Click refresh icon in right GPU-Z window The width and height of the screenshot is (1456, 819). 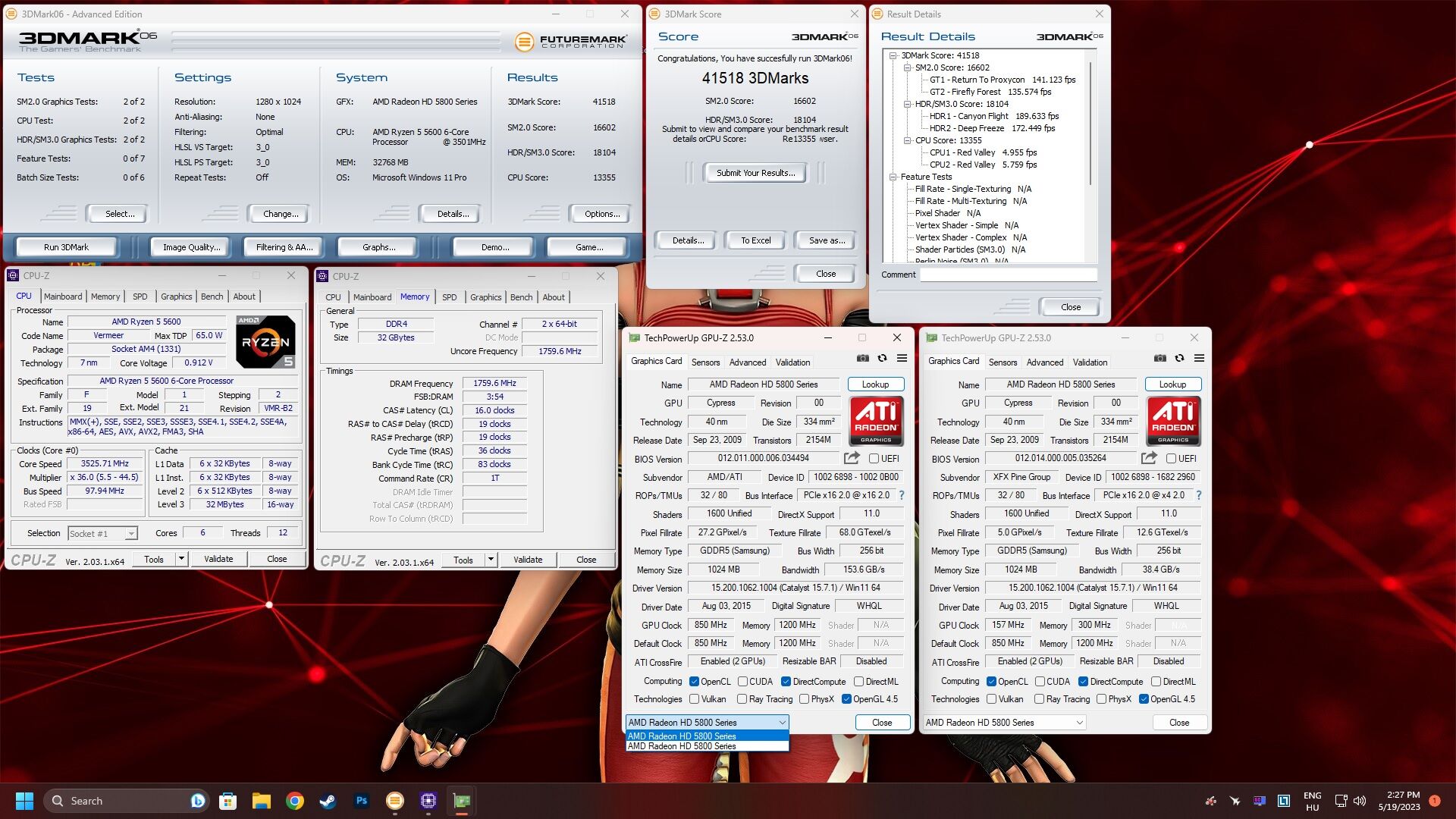point(1179,359)
